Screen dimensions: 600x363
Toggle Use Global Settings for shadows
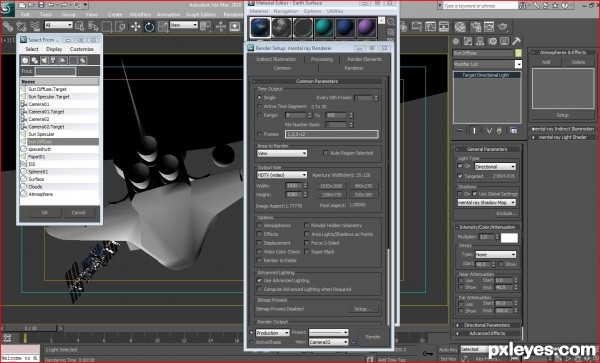(475, 194)
